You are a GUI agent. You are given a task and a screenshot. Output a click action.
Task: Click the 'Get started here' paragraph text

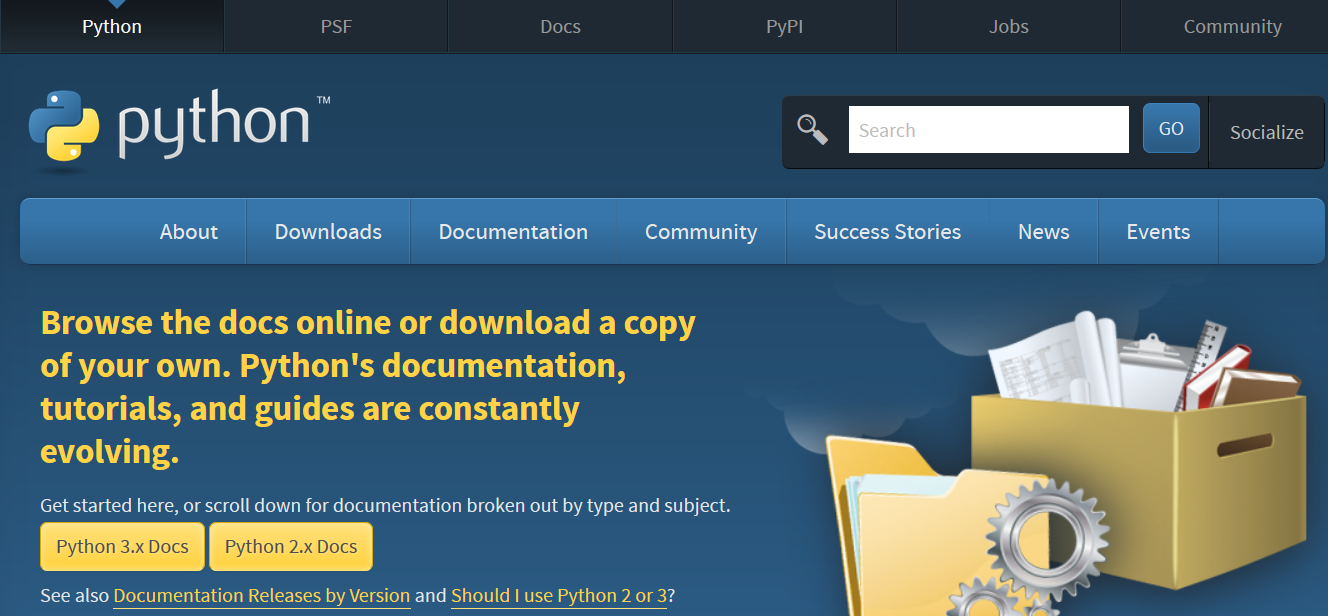(385, 506)
